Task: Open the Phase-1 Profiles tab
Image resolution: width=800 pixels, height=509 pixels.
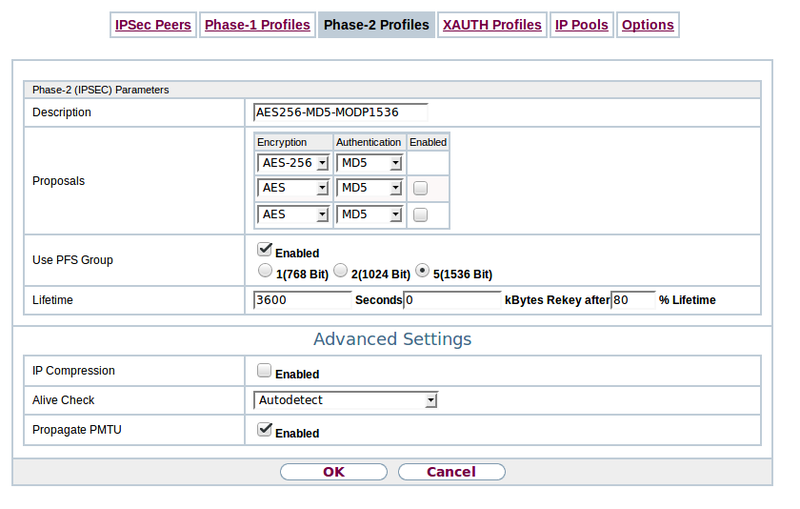Action: click(x=257, y=25)
